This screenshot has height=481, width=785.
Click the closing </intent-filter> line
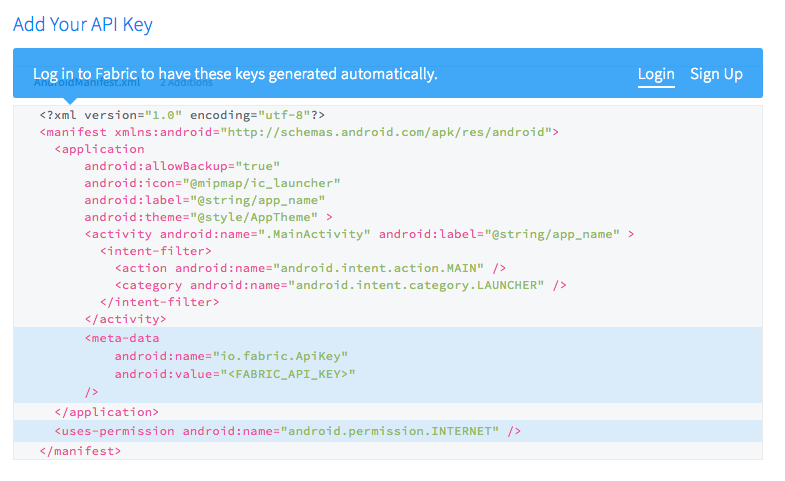pyautogui.click(x=160, y=302)
